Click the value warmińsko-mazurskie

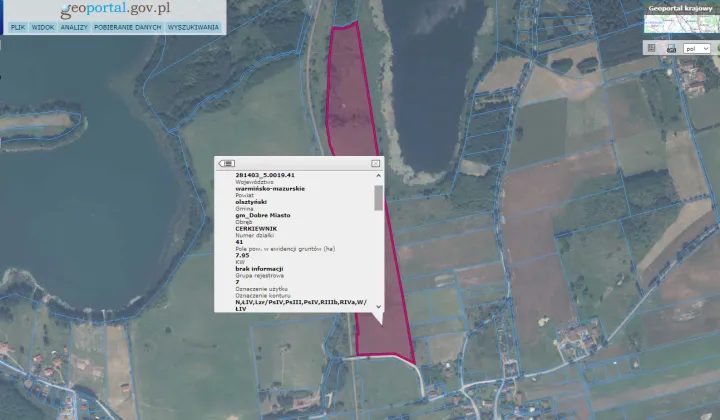coord(270,189)
